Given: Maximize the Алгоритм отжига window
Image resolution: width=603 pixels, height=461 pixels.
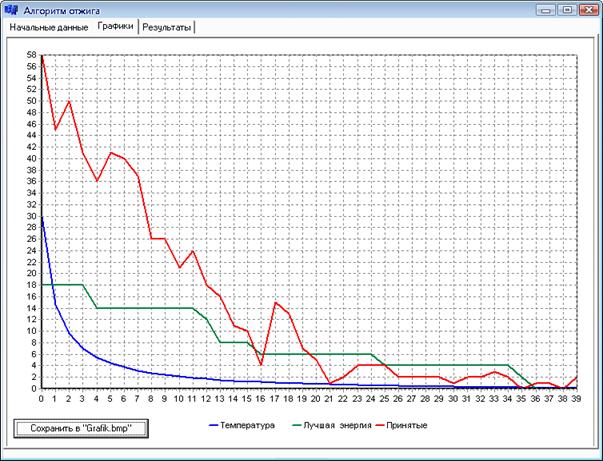Looking at the screenshot, I should [566, 9].
